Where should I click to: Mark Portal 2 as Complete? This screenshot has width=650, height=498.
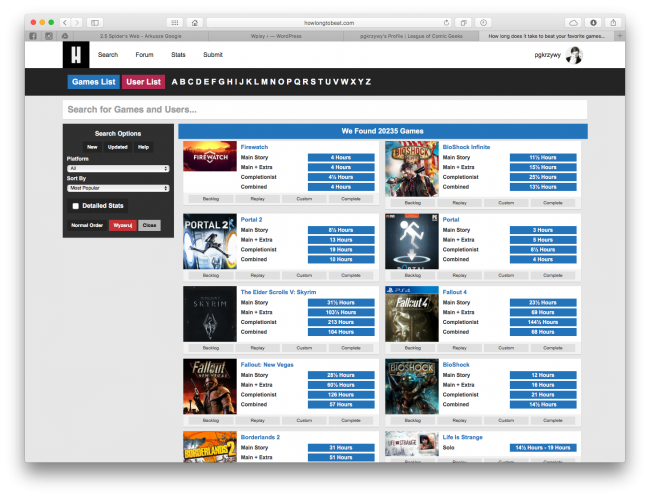[351, 275]
